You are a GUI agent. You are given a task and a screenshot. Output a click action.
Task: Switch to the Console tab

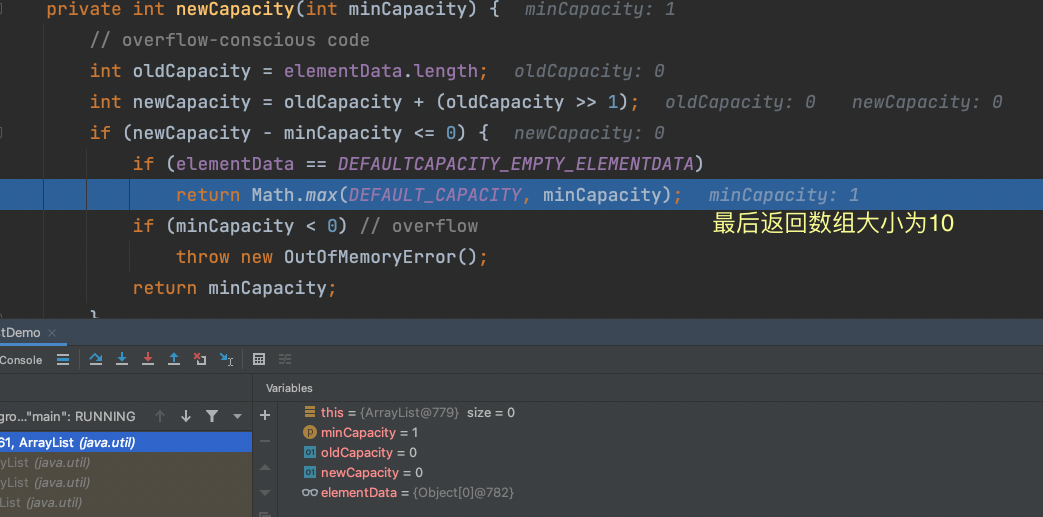21,360
